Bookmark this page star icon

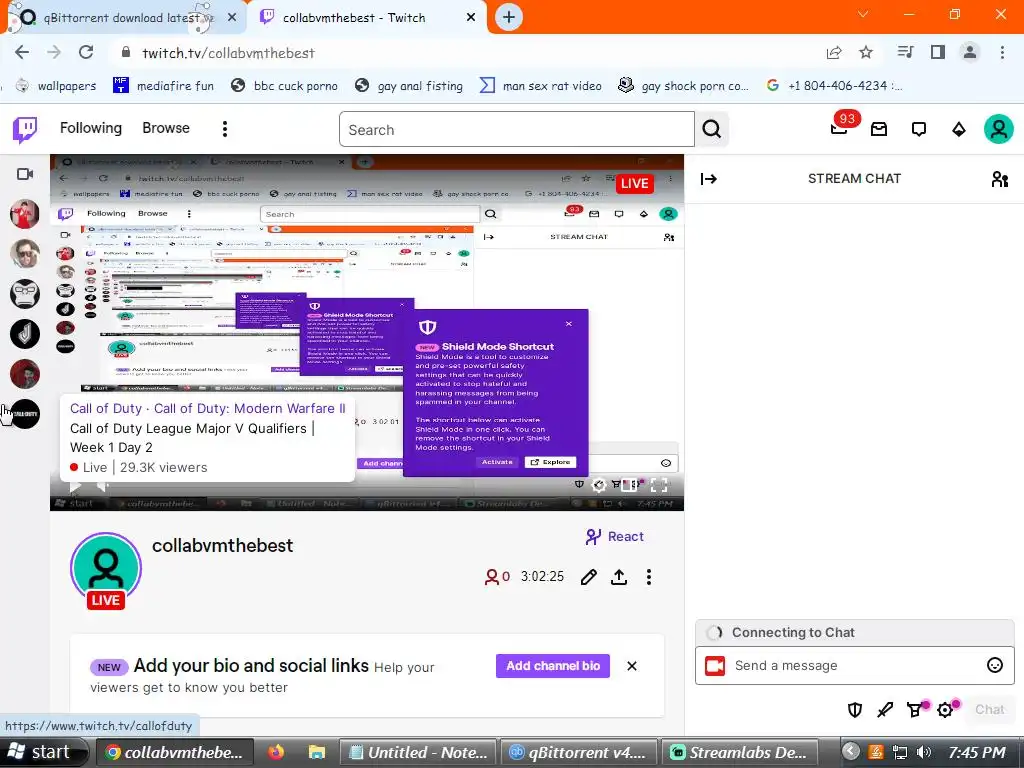866,53
